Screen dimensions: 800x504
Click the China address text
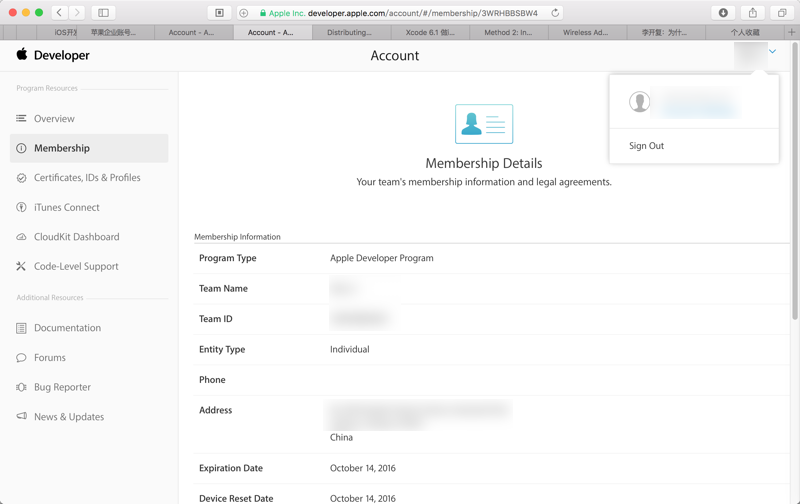coord(341,438)
